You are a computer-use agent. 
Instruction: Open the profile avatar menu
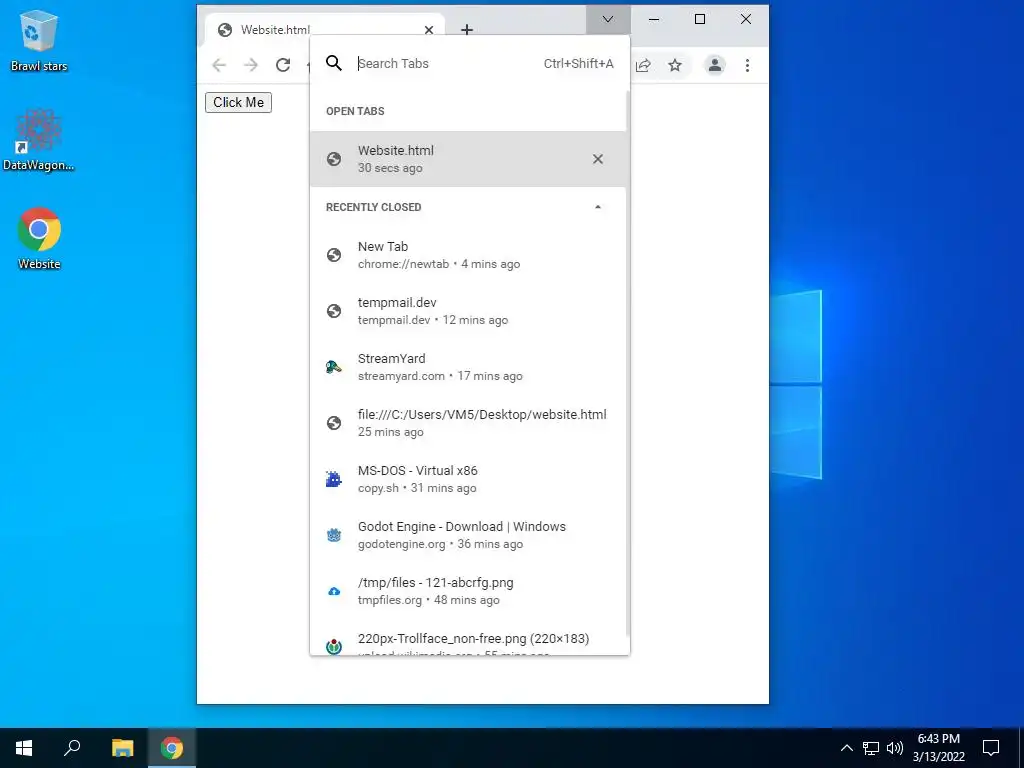click(x=715, y=65)
